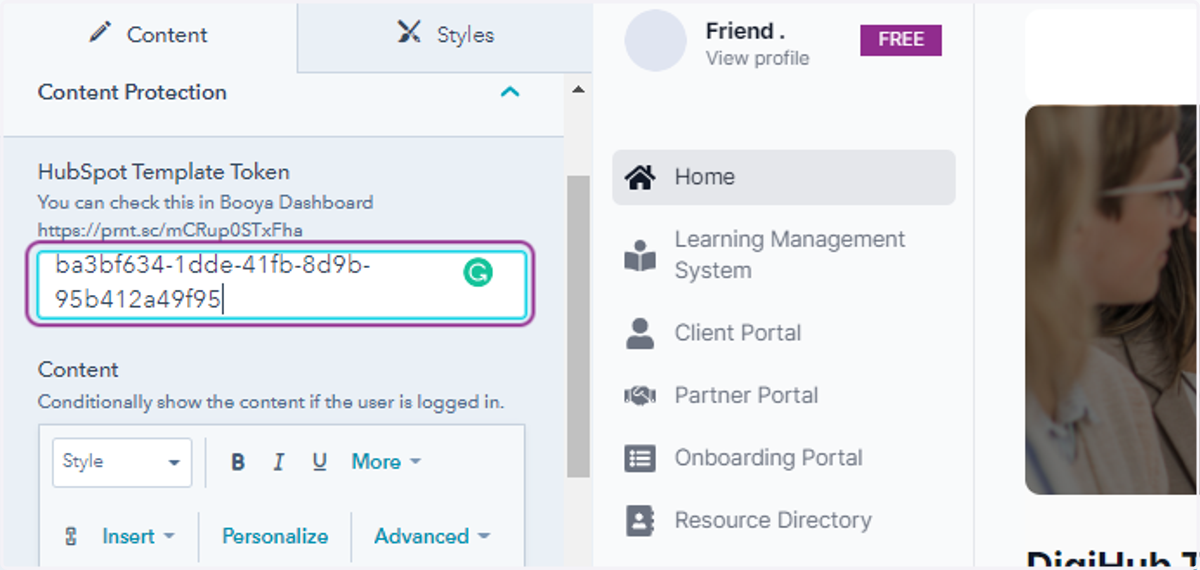The width and height of the screenshot is (1200, 570).
Task: Switch to the Styles tab
Action: pyautogui.click(x=445, y=34)
